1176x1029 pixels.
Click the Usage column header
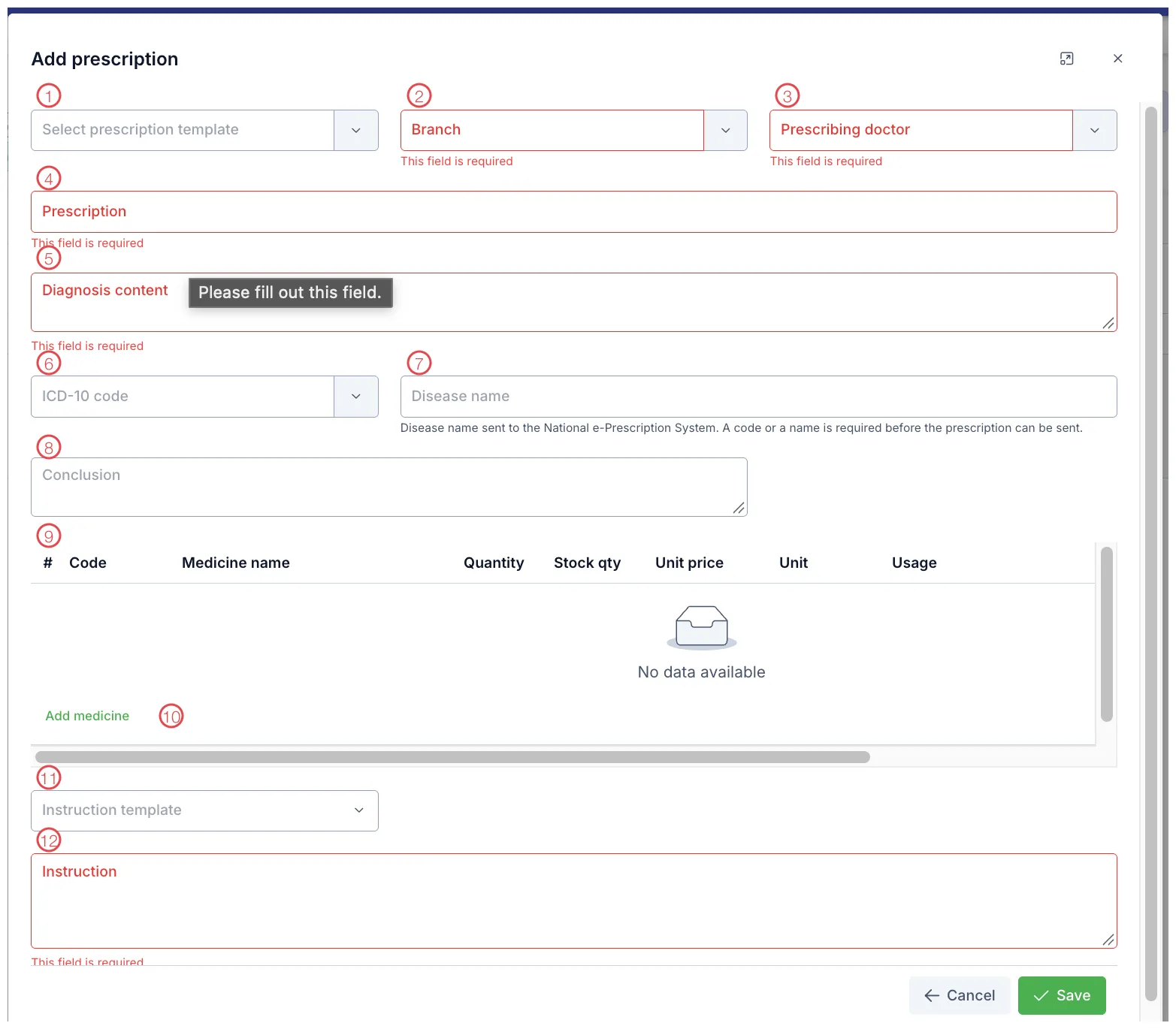tap(914, 563)
